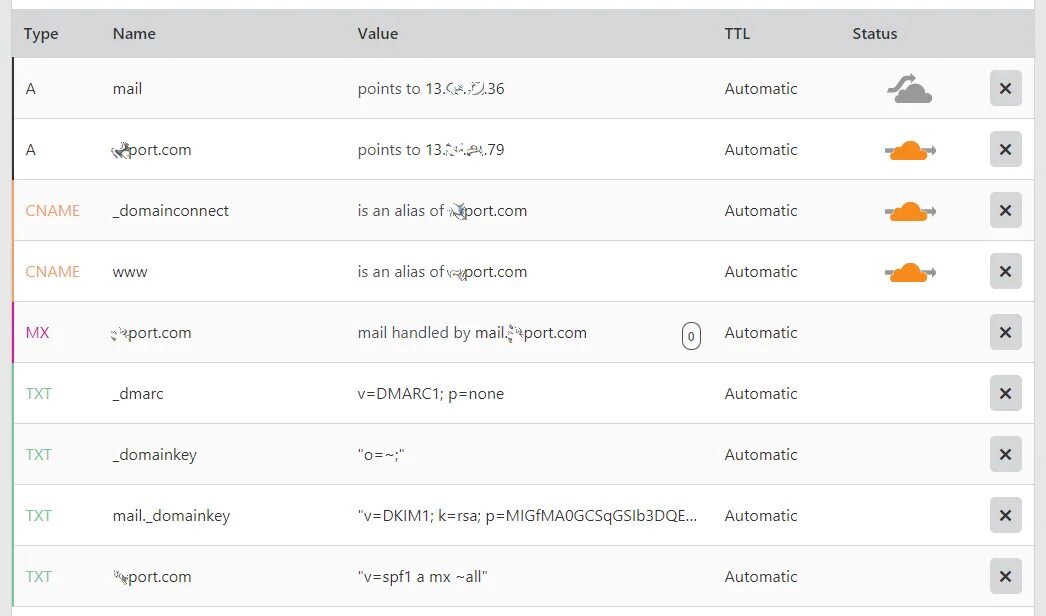Delete the MX record row

pos(1005,333)
